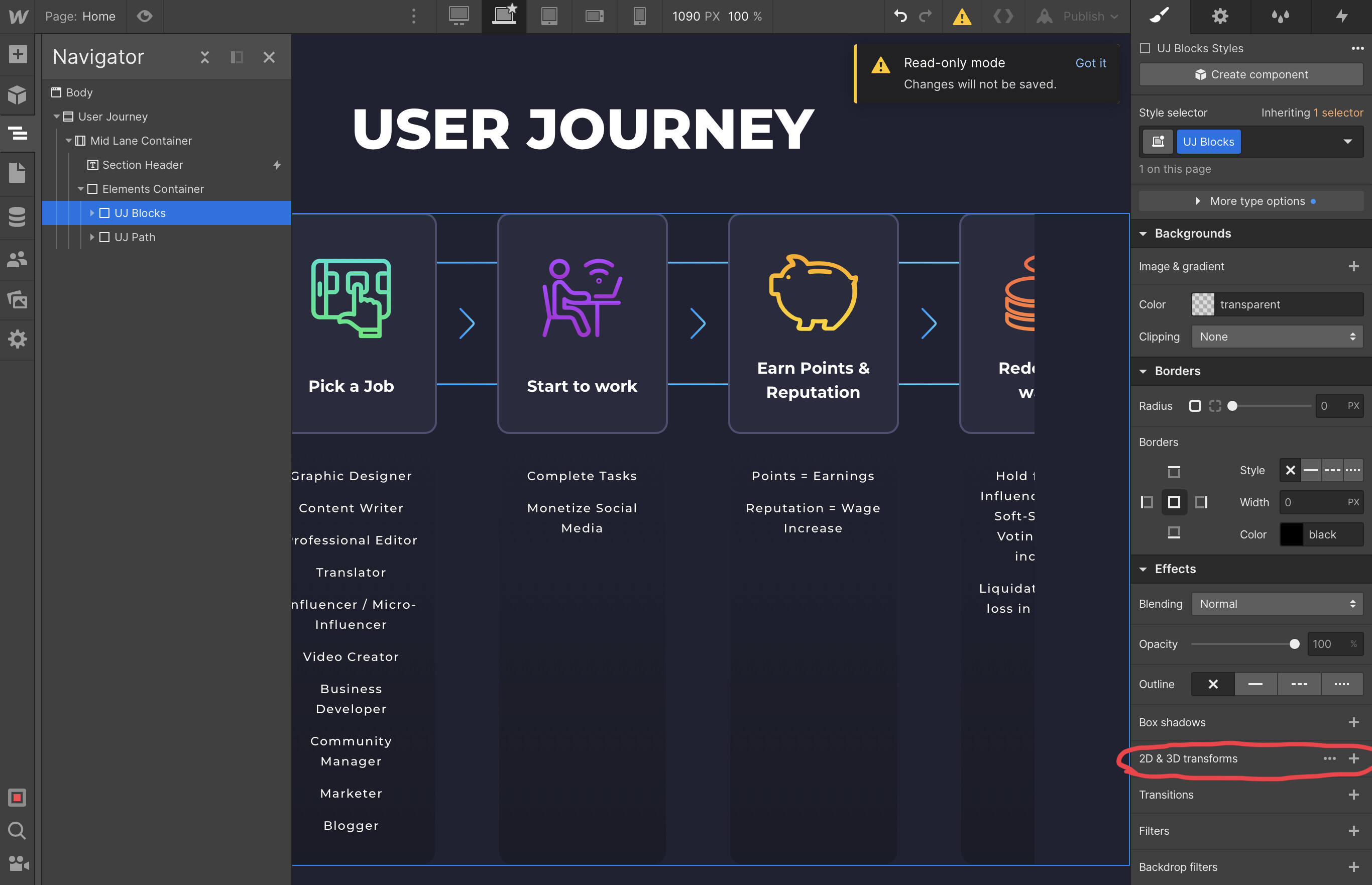1372x885 pixels.
Task: Open the CMS Collections panel
Action: [x=17, y=216]
